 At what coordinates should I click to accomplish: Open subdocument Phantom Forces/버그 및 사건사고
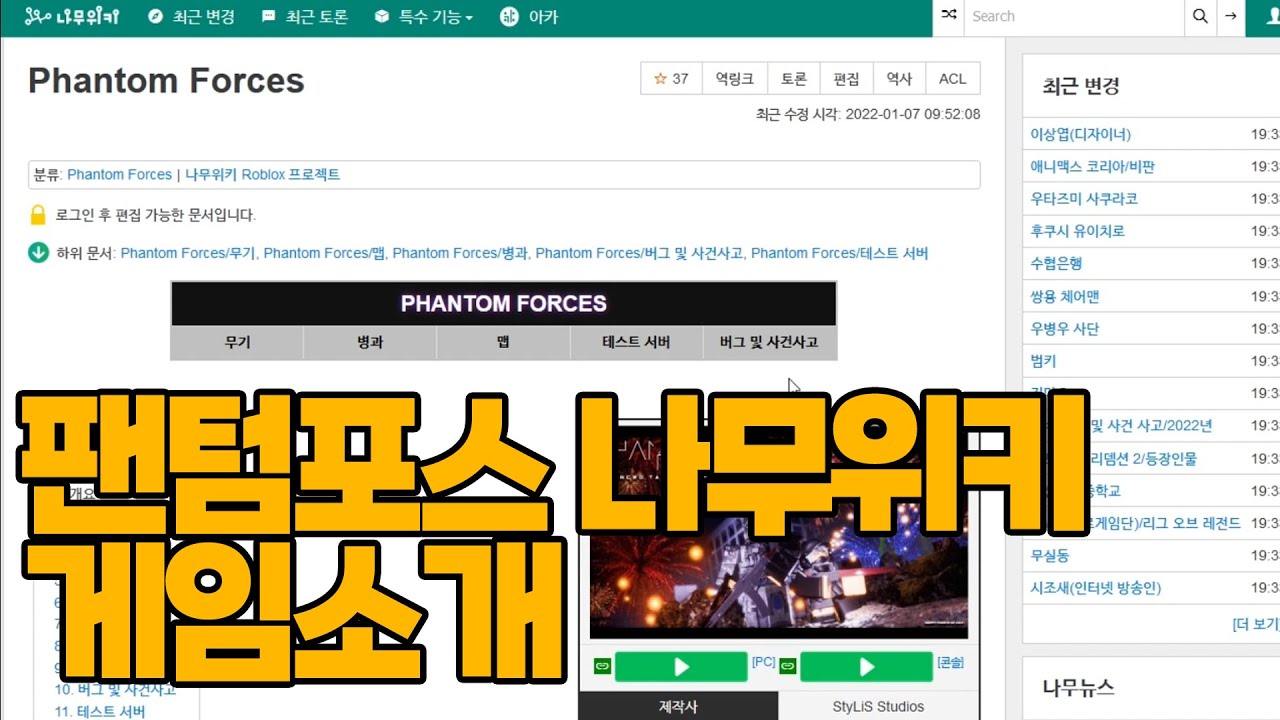pyautogui.click(x=639, y=253)
